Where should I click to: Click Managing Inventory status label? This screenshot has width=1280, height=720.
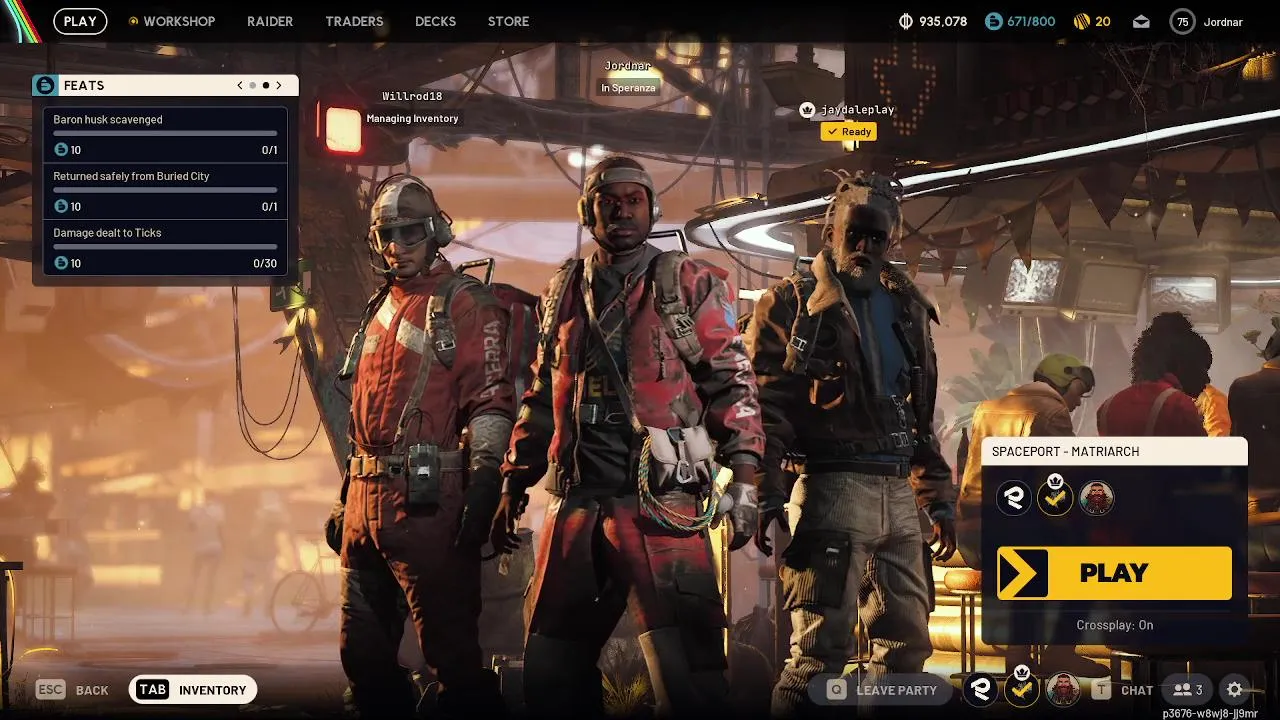tap(412, 118)
